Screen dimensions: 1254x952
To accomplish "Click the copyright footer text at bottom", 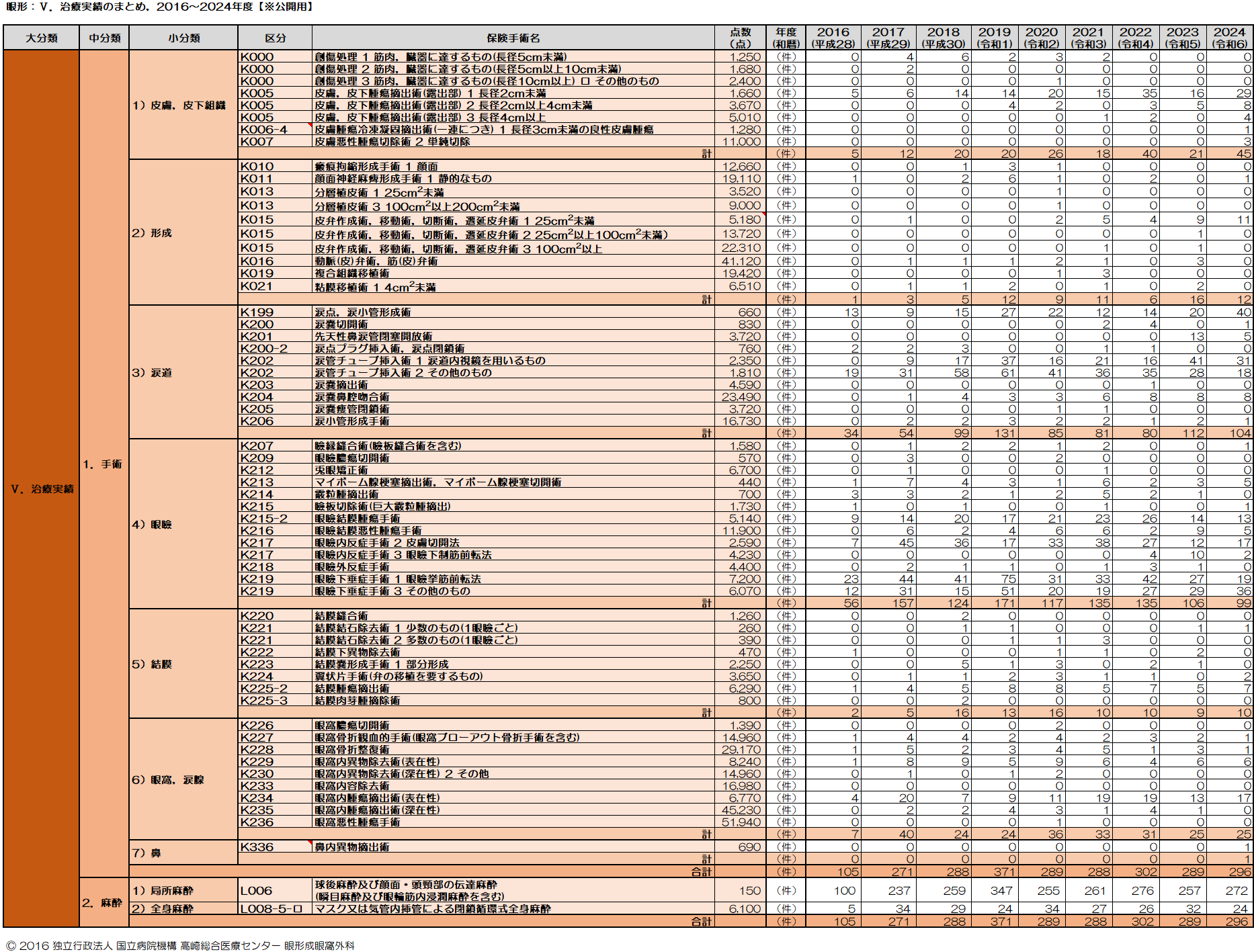I will (180, 945).
